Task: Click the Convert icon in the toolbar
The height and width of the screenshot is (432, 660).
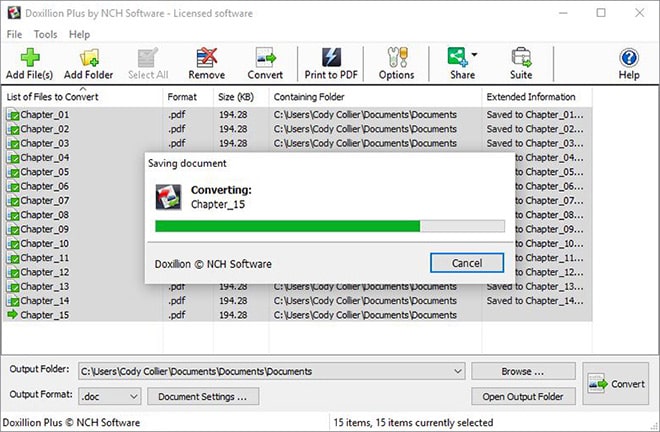Action: coord(265,58)
